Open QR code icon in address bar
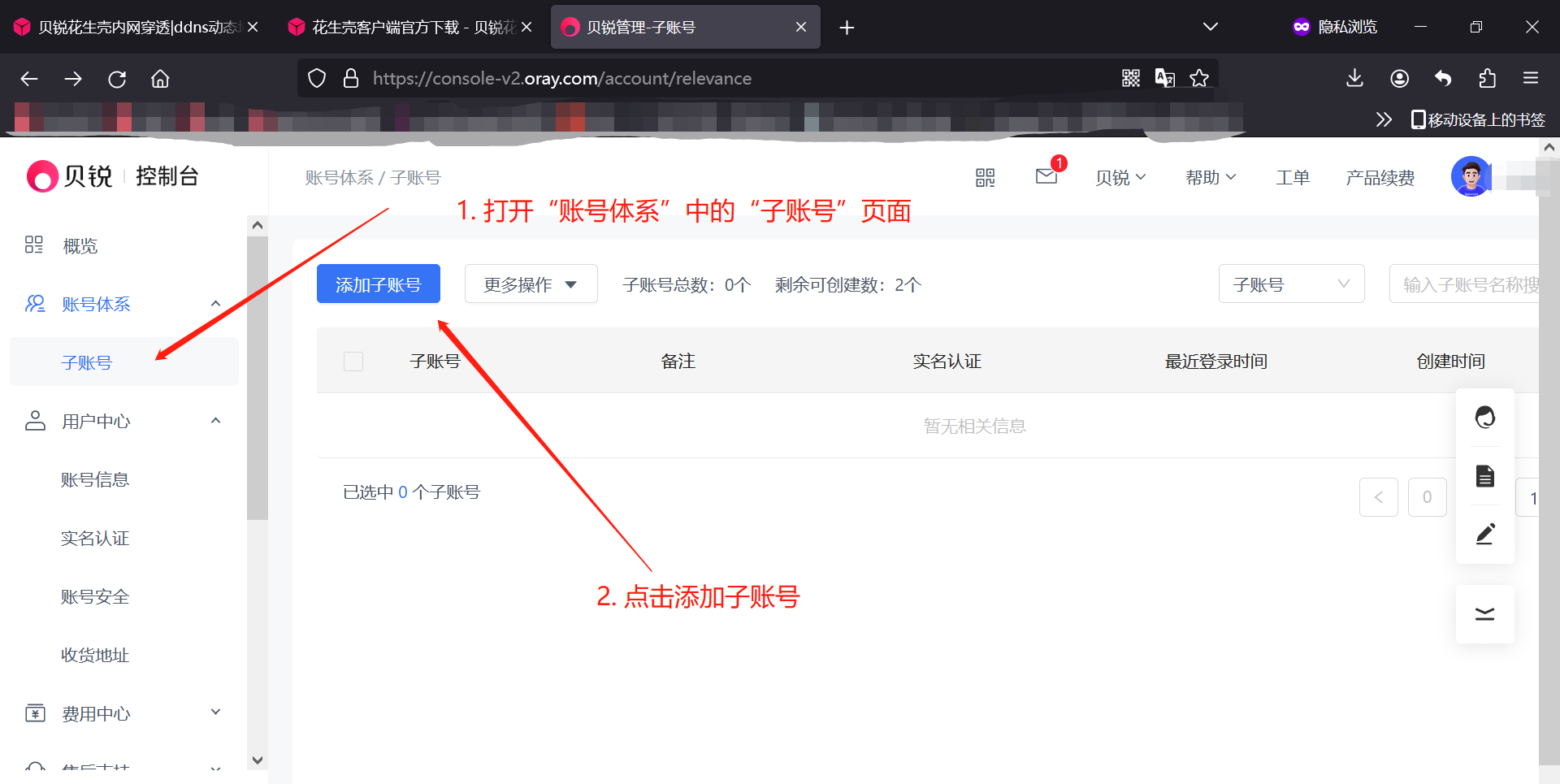The image size is (1560, 784). point(1131,78)
